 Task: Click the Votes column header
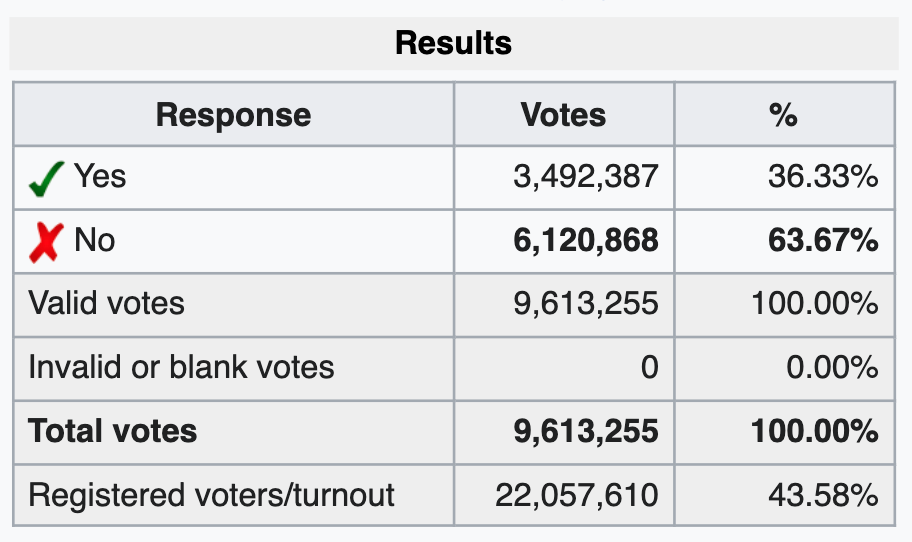point(564,115)
